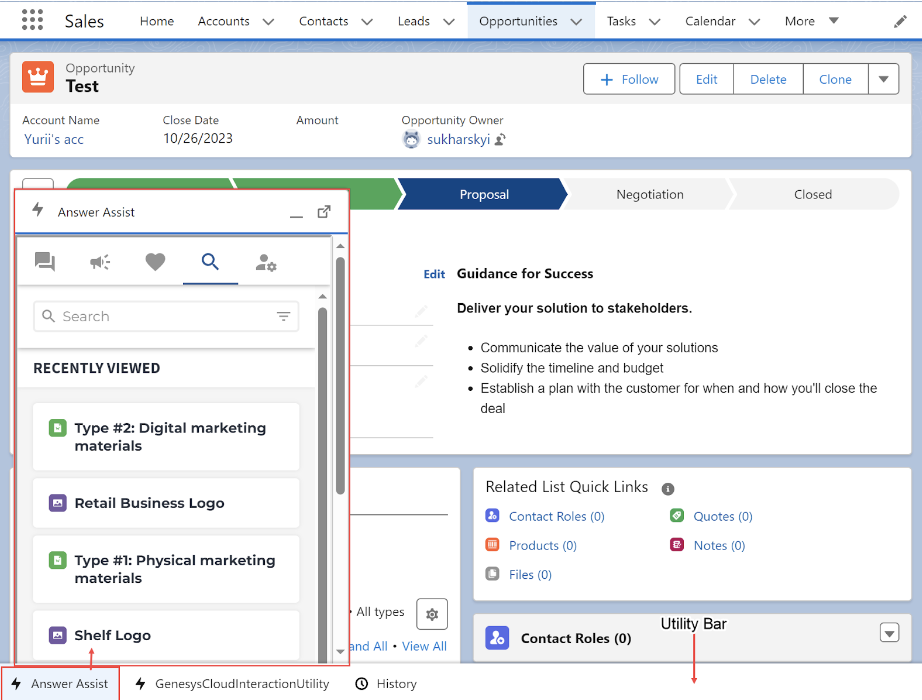
Task: Click the Delete button
Action: pyautogui.click(x=769, y=79)
